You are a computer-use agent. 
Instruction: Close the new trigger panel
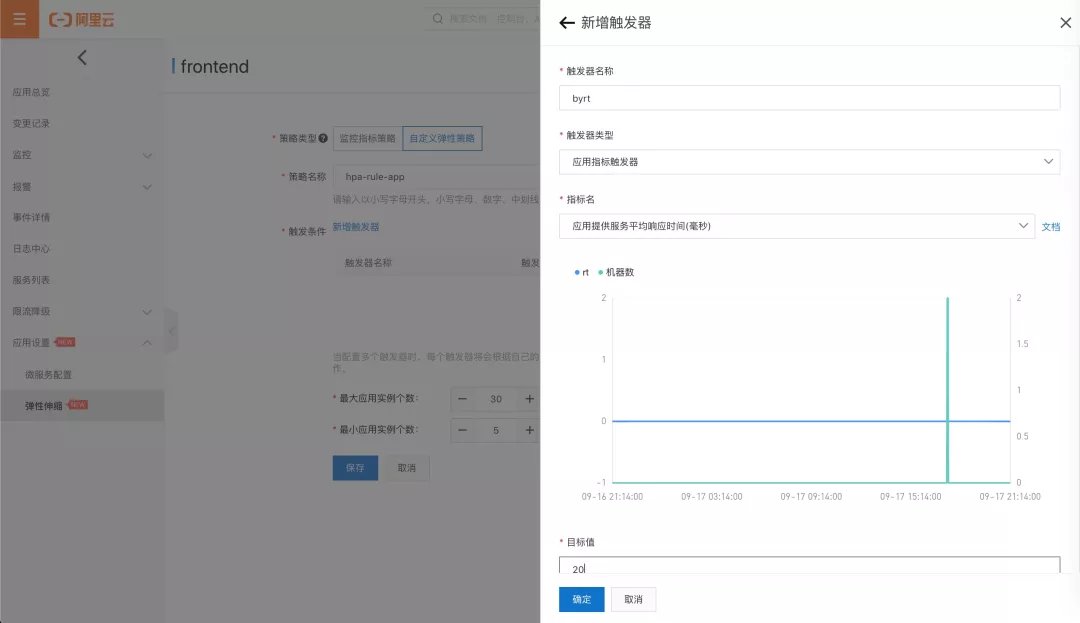click(1066, 23)
